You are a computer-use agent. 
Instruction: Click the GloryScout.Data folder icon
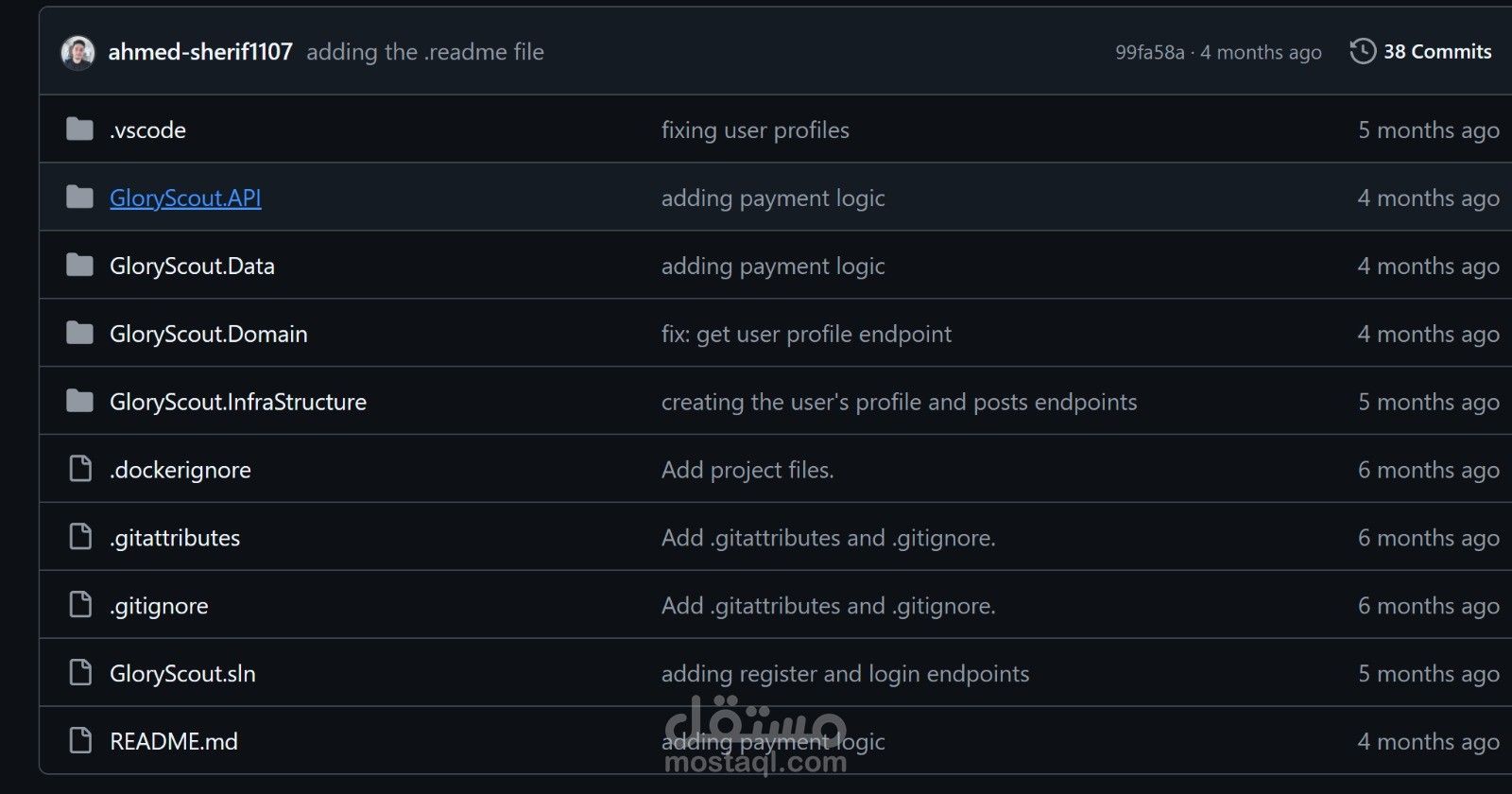tap(80, 266)
